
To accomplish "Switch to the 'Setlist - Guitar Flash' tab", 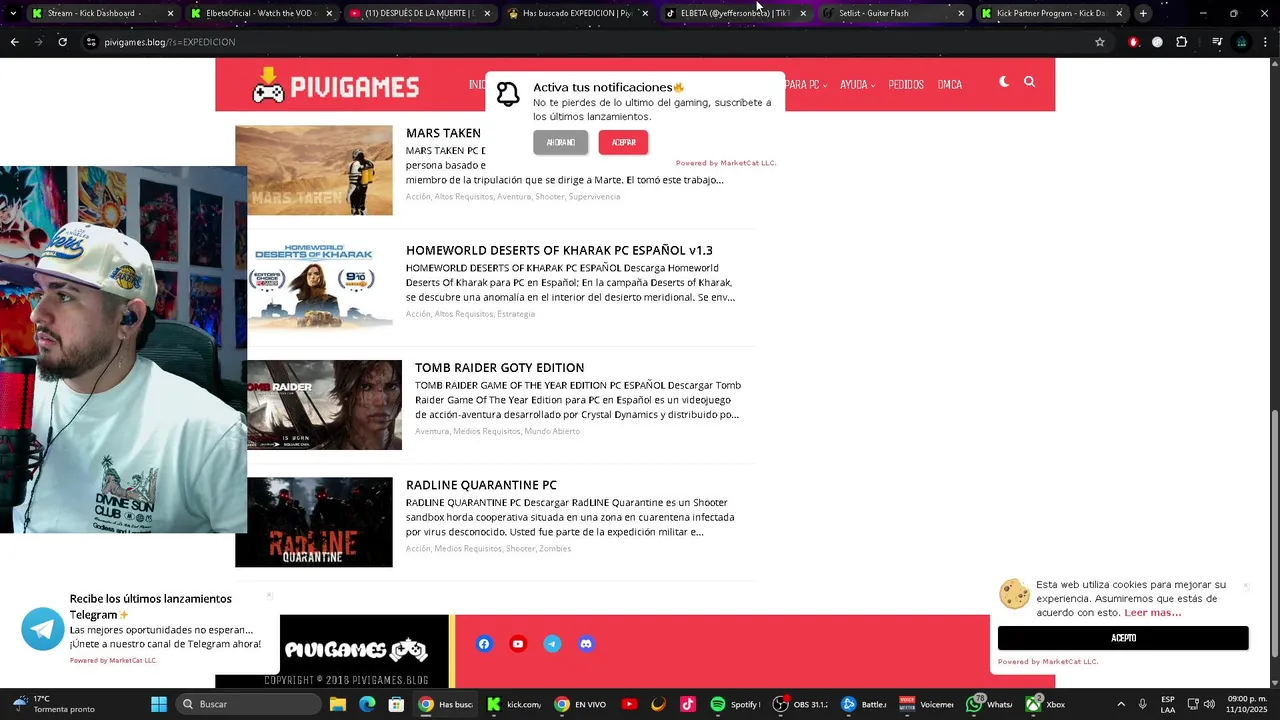I will click(893, 13).
